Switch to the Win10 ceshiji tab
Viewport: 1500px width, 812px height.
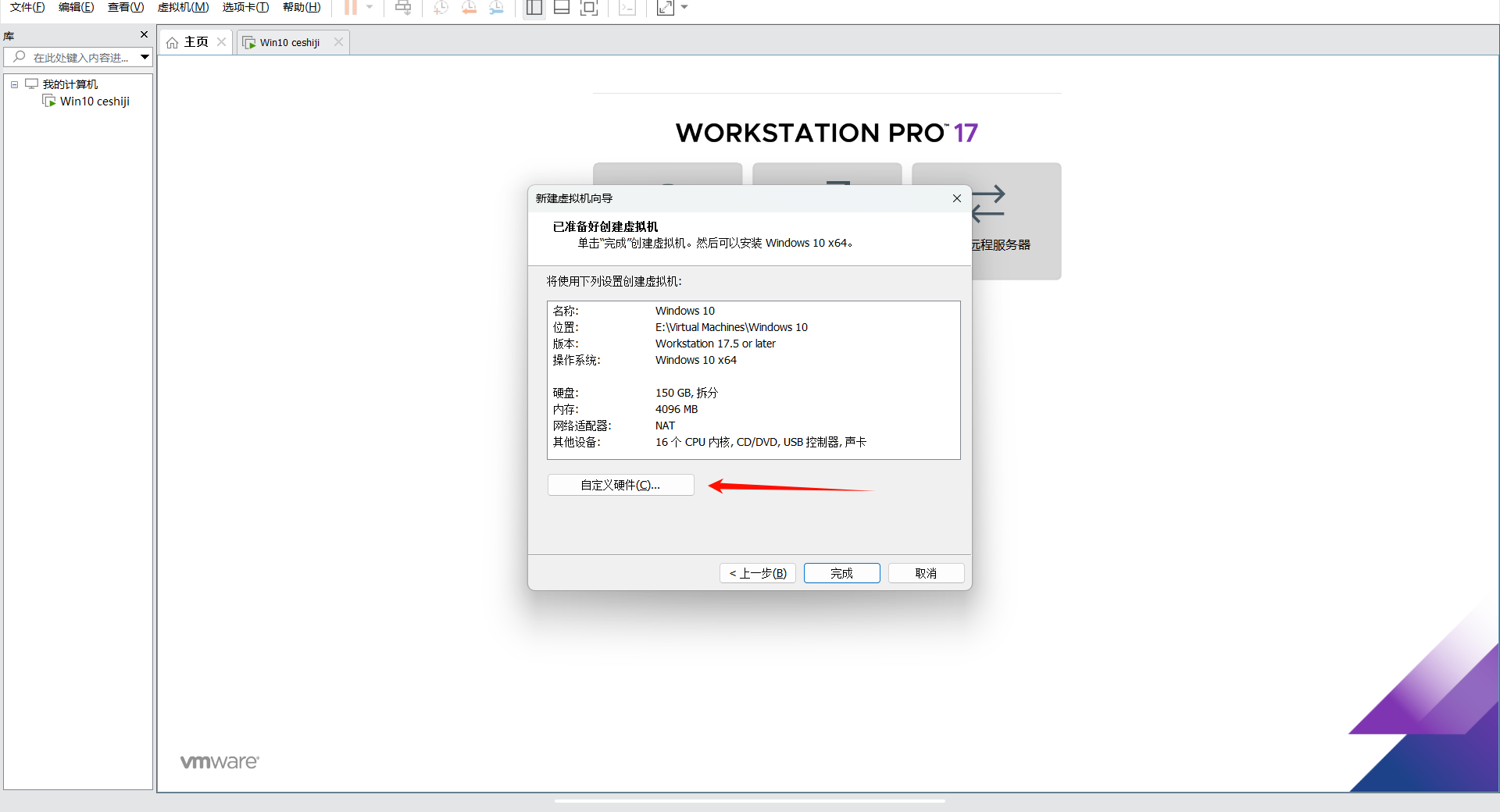tap(289, 42)
